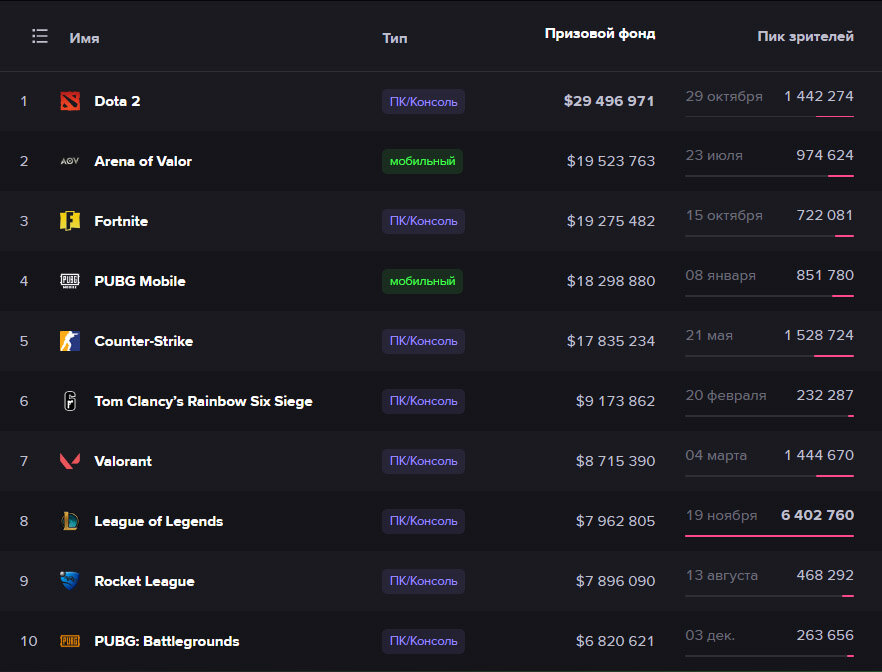Click the Dota 2 game logo icon
This screenshot has height=672, width=882.
tap(69, 101)
